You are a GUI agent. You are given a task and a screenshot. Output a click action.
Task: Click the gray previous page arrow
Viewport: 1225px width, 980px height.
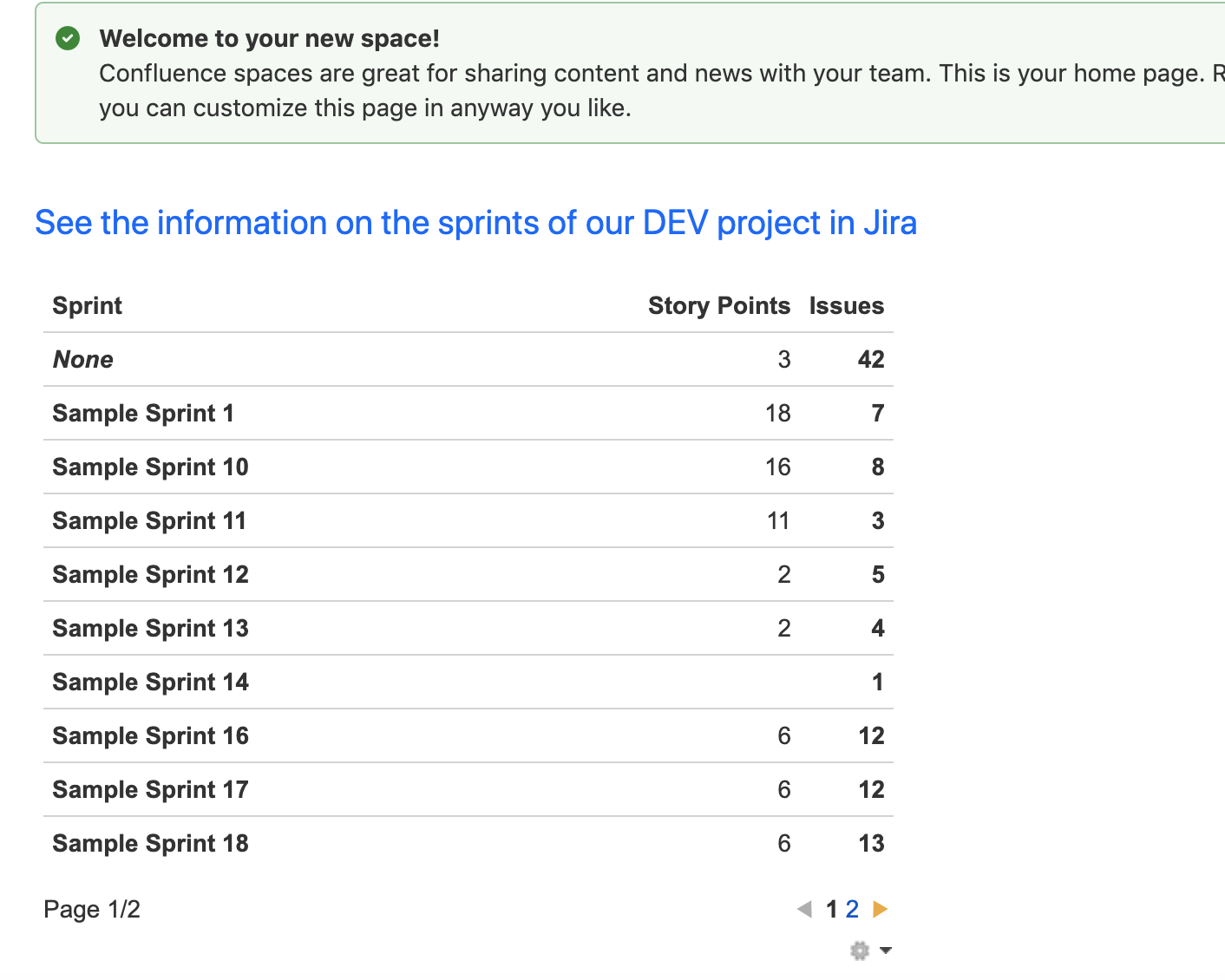(805, 909)
